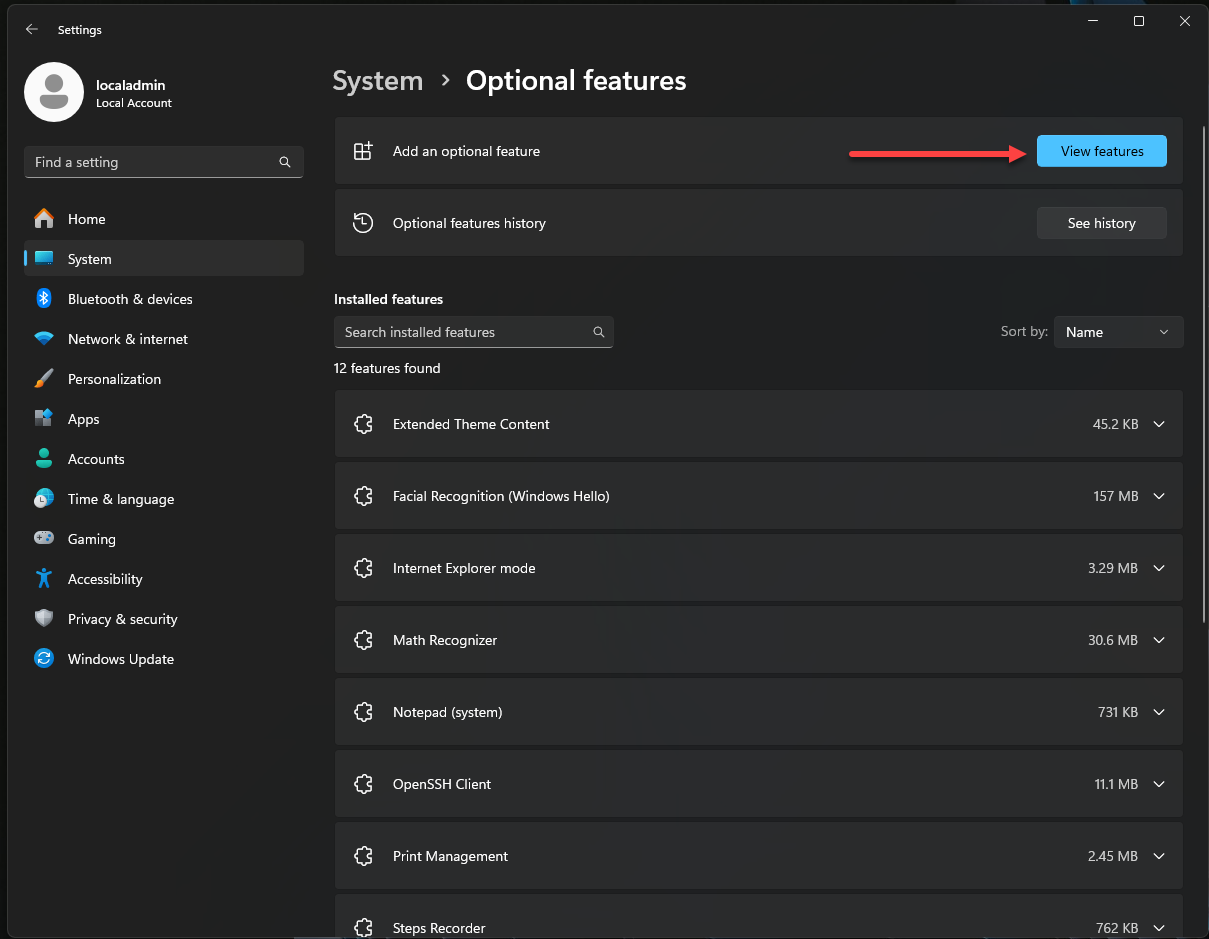The width and height of the screenshot is (1209, 939).
Task: Expand Facial Recognition (Windows Hello) details
Action: [1159, 496]
